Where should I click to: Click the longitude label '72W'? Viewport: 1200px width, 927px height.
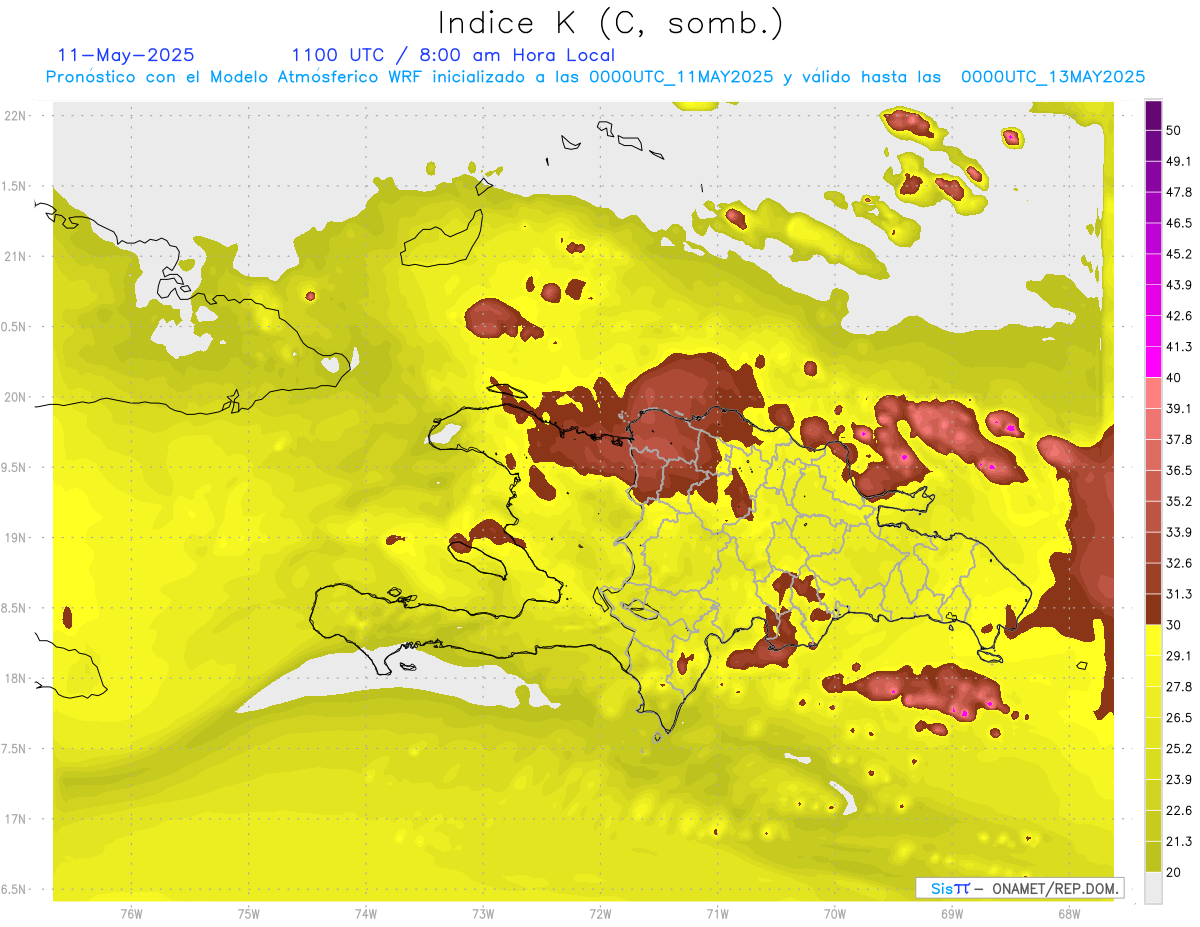coord(600,913)
